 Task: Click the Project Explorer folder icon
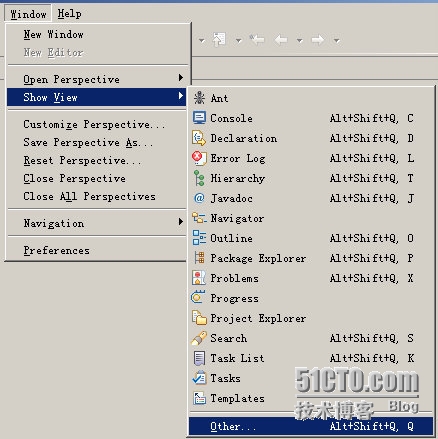coord(199,318)
